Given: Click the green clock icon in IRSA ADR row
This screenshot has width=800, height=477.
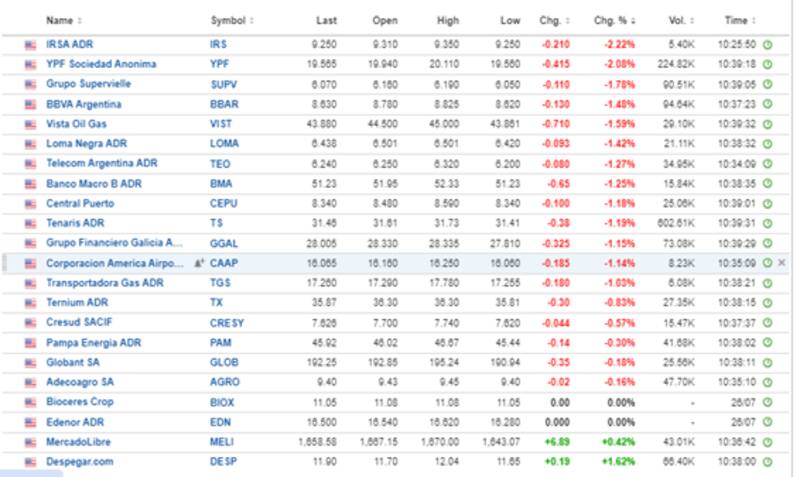Looking at the screenshot, I should (x=767, y=45).
